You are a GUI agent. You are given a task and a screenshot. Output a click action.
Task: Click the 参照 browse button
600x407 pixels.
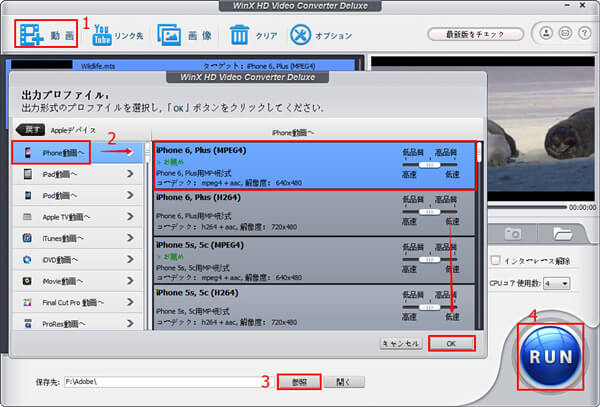(x=297, y=381)
